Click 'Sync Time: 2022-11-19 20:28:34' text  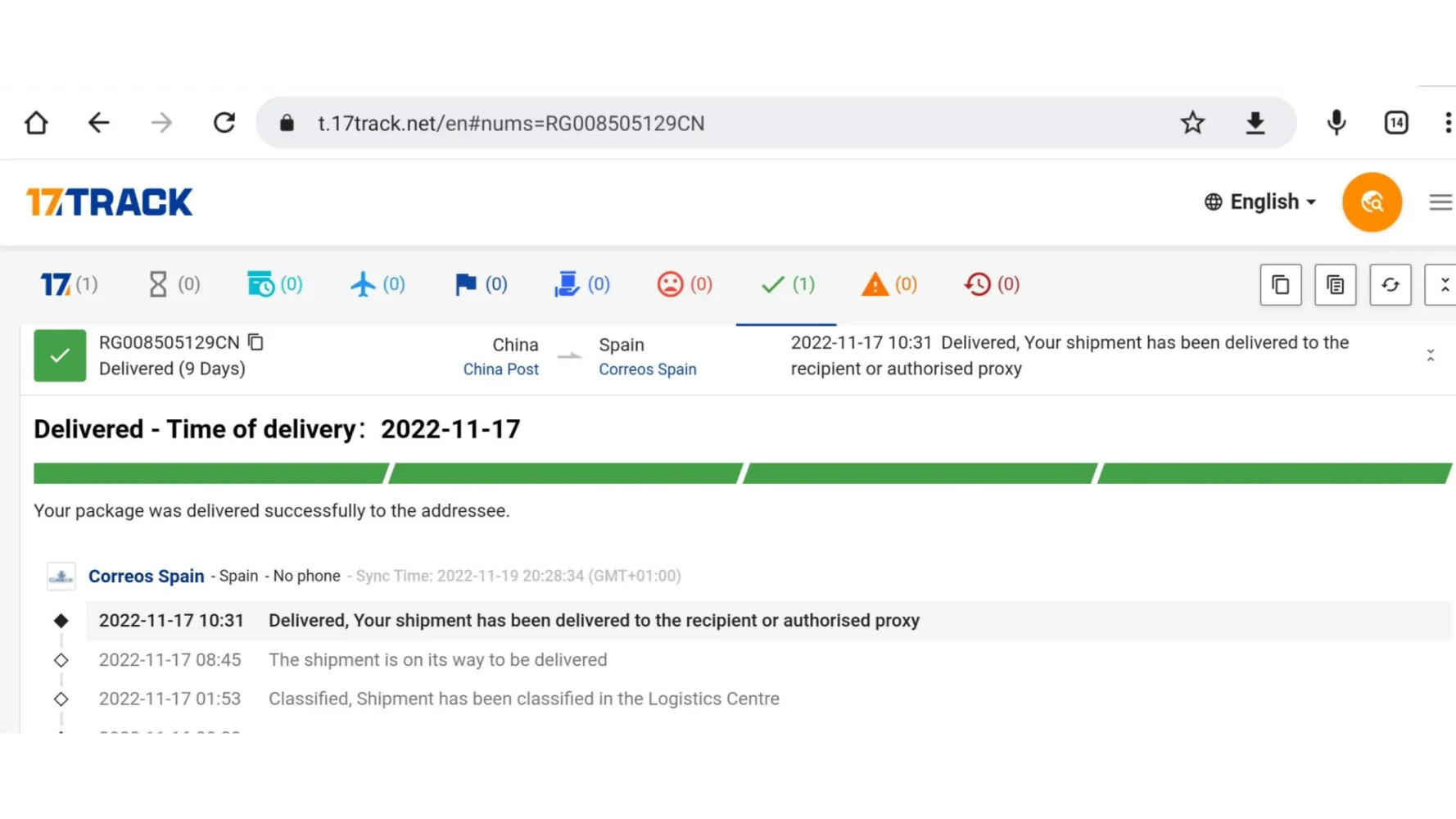518,576
